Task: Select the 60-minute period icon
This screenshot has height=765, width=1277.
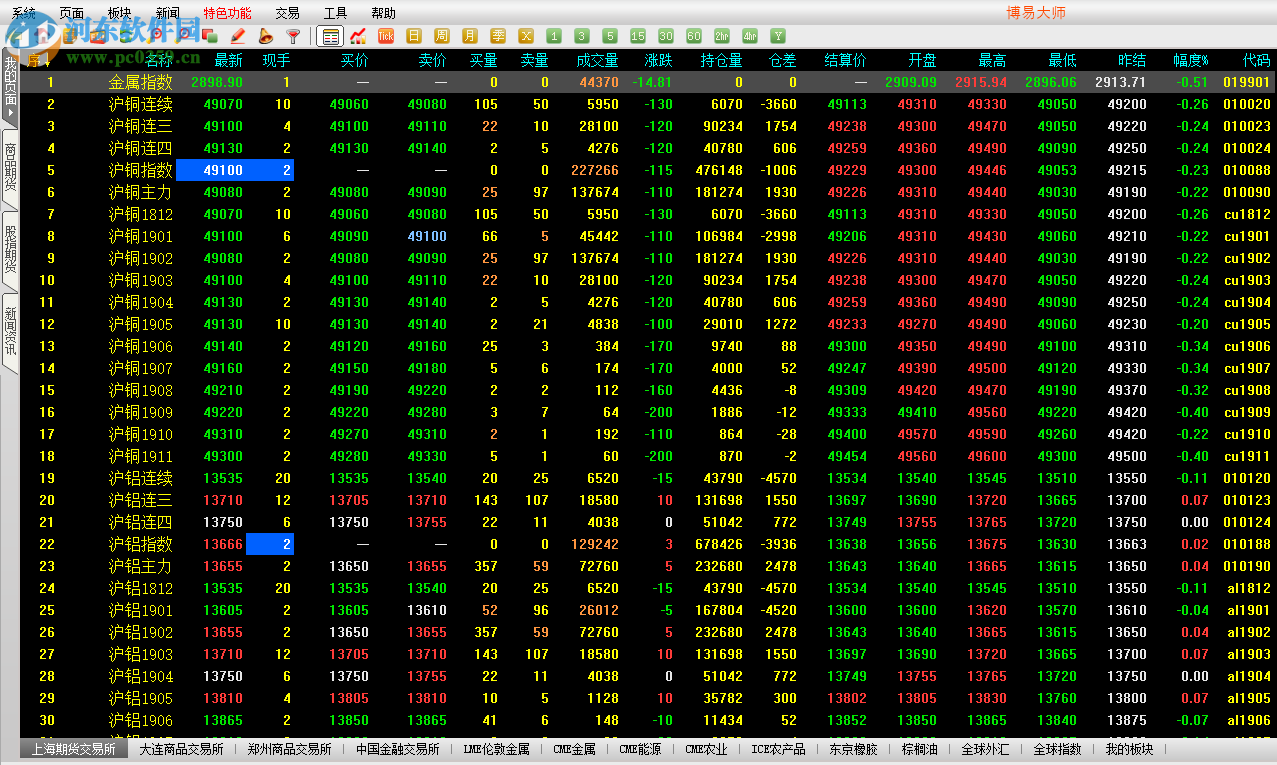Action: pyautogui.click(x=694, y=36)
